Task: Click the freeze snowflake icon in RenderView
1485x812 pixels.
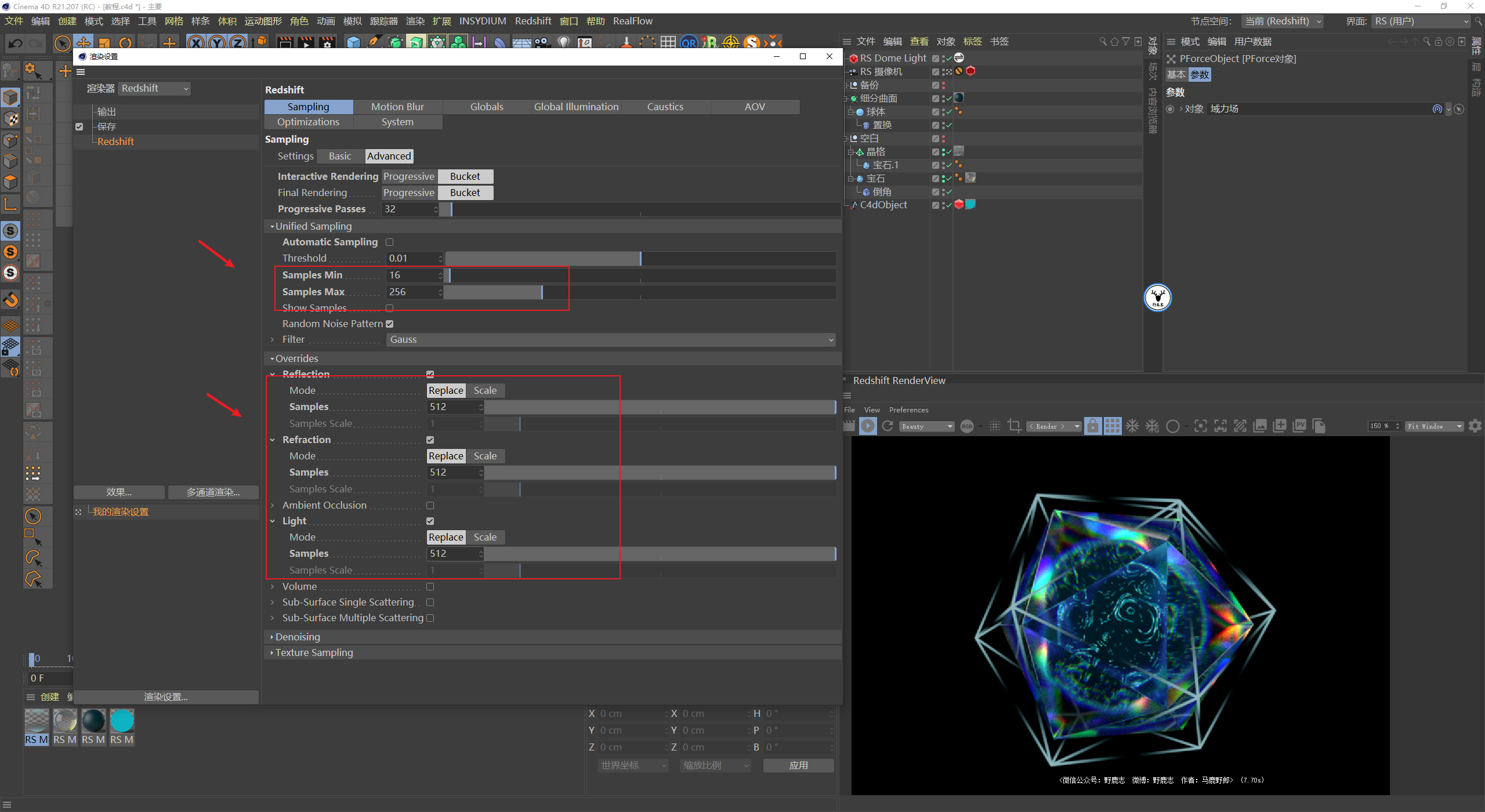Action: [1132, 426]
